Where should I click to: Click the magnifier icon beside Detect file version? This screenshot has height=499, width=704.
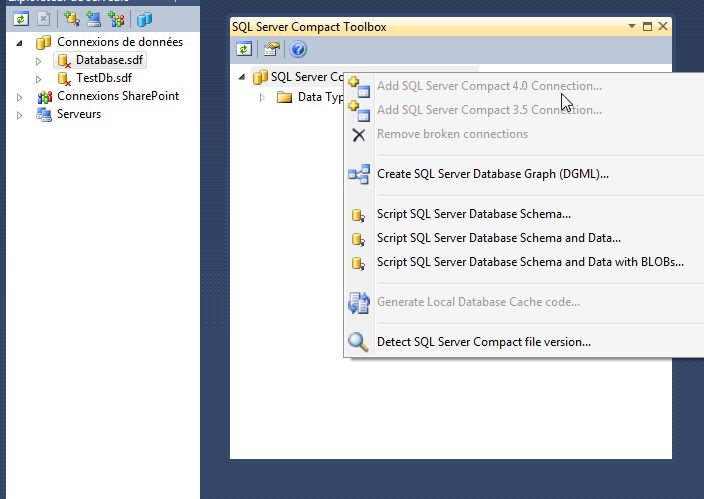pyautogui.click(x=358, y=342)
